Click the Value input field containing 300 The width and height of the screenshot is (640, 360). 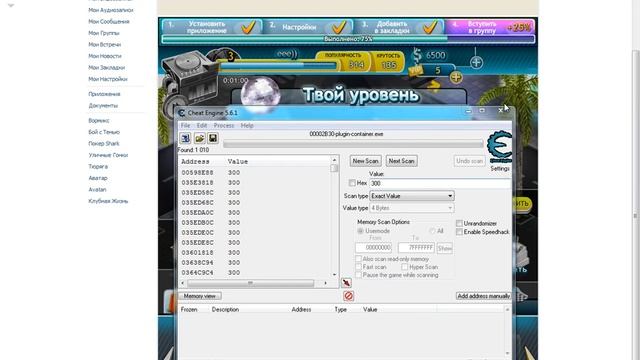440,183
